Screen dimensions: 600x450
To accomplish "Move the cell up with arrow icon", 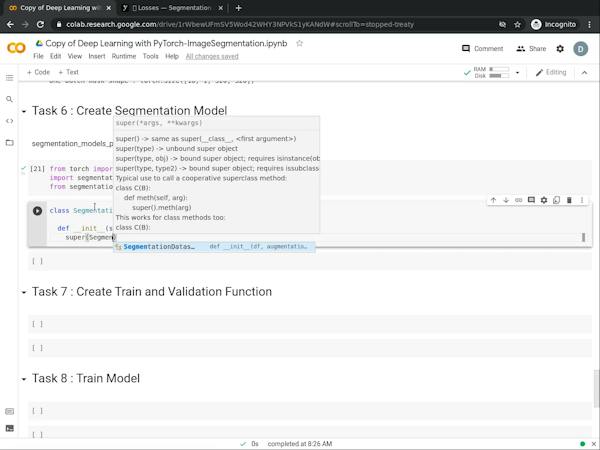I will pos(493,200).
